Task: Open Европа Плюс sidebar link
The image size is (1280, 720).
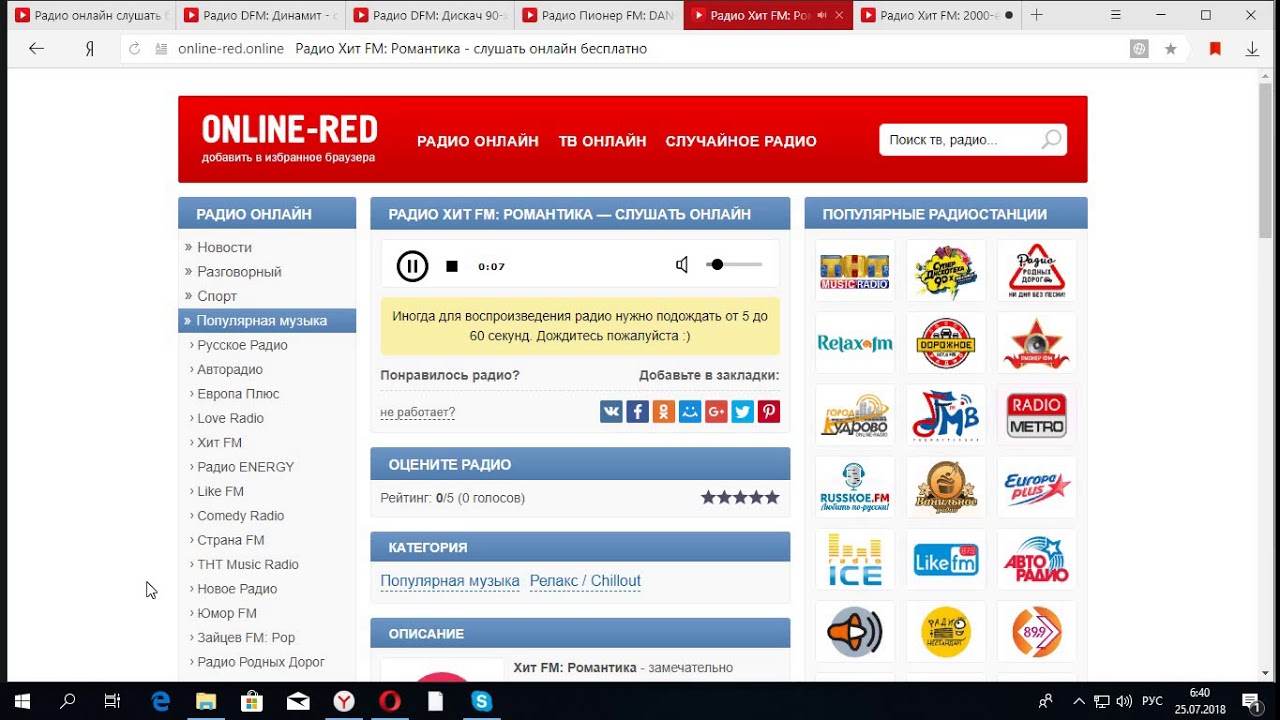Action: tap(238, 394)
